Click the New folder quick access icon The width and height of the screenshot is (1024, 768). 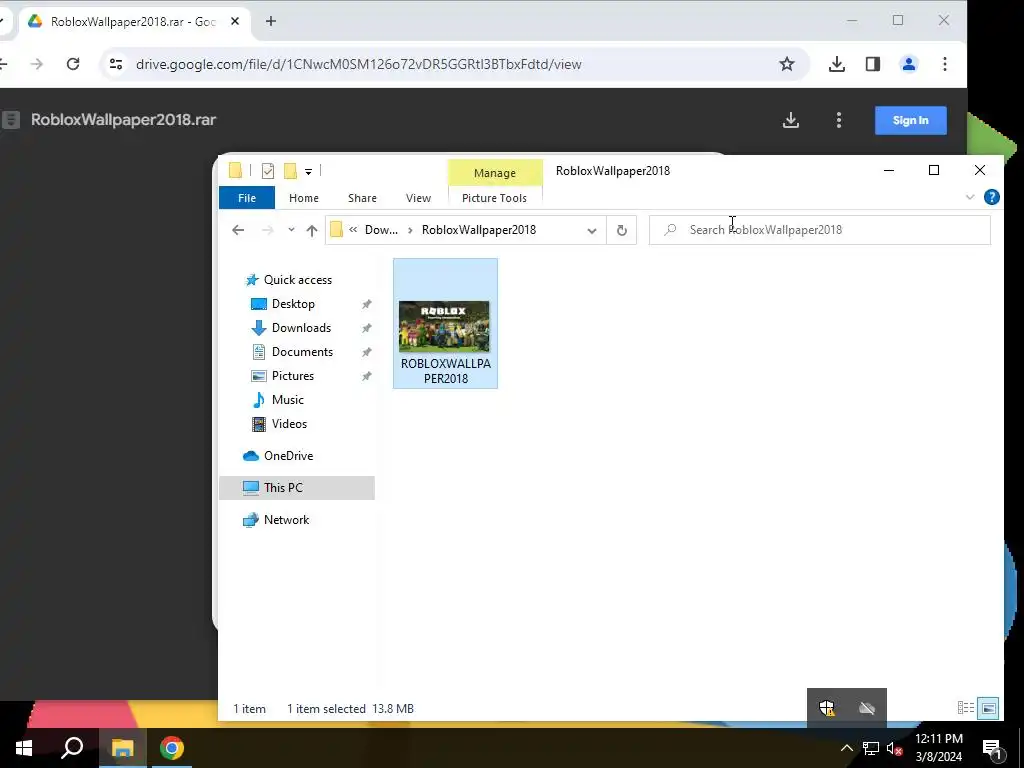pos(291,171)
